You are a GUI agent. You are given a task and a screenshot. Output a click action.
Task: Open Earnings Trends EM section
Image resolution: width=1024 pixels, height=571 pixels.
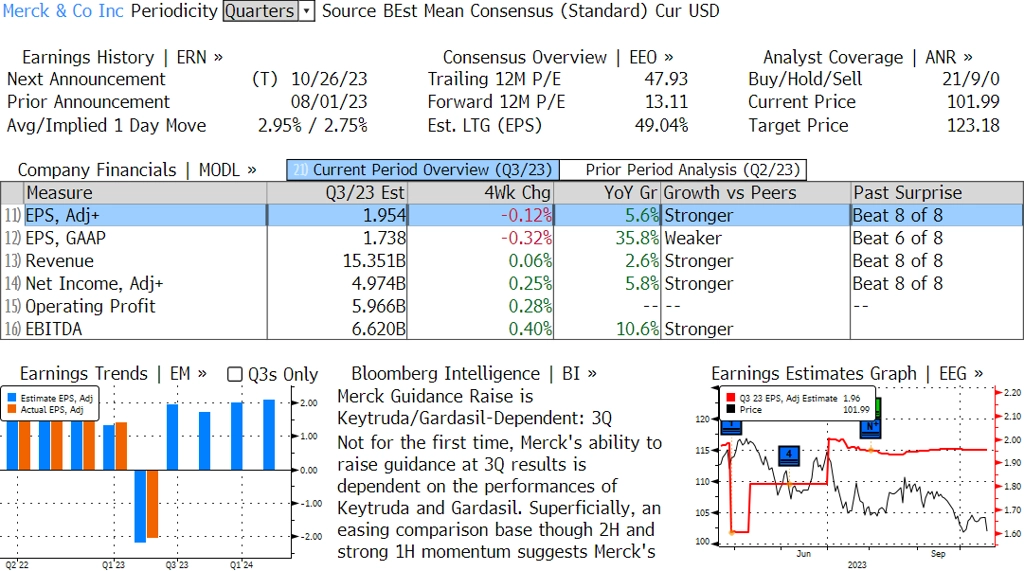(113, 373)
